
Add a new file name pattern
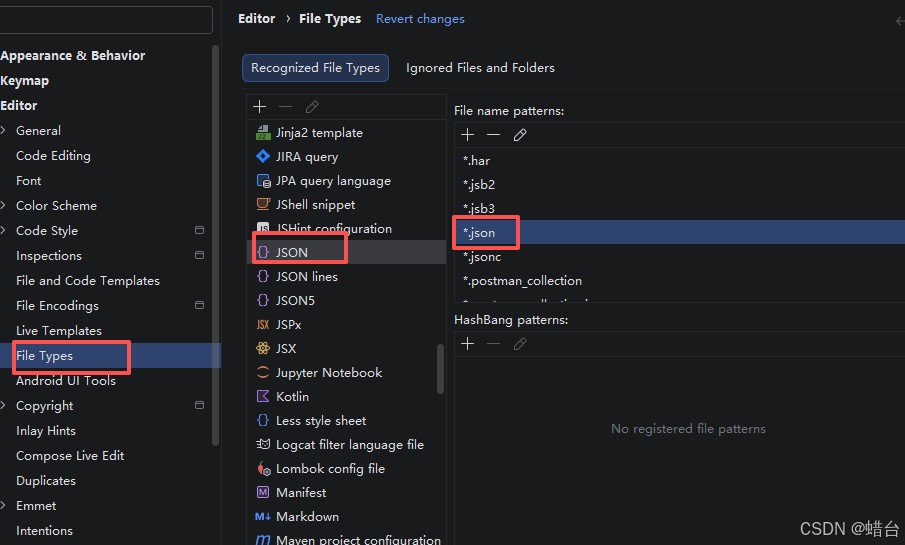pos(468,135)
